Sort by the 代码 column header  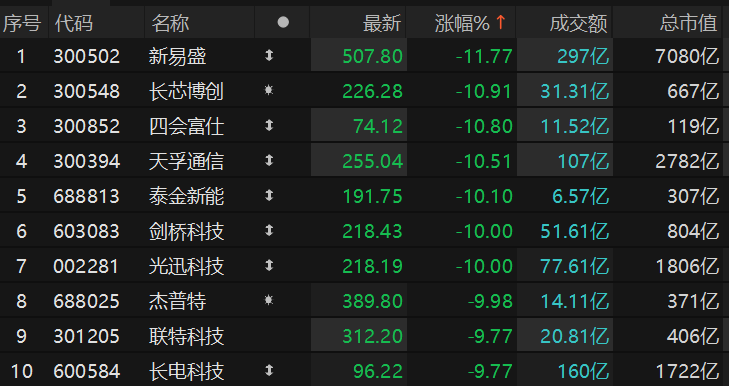[x=73, y=23]
